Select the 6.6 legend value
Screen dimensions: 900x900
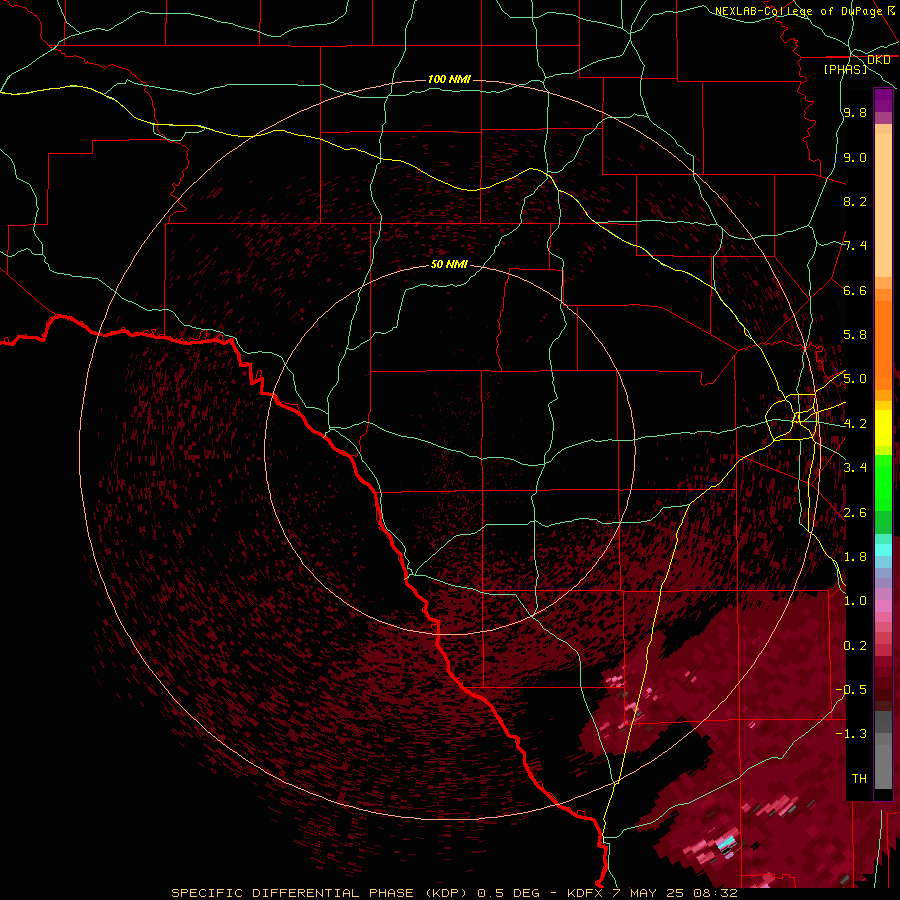coord(855,290)
